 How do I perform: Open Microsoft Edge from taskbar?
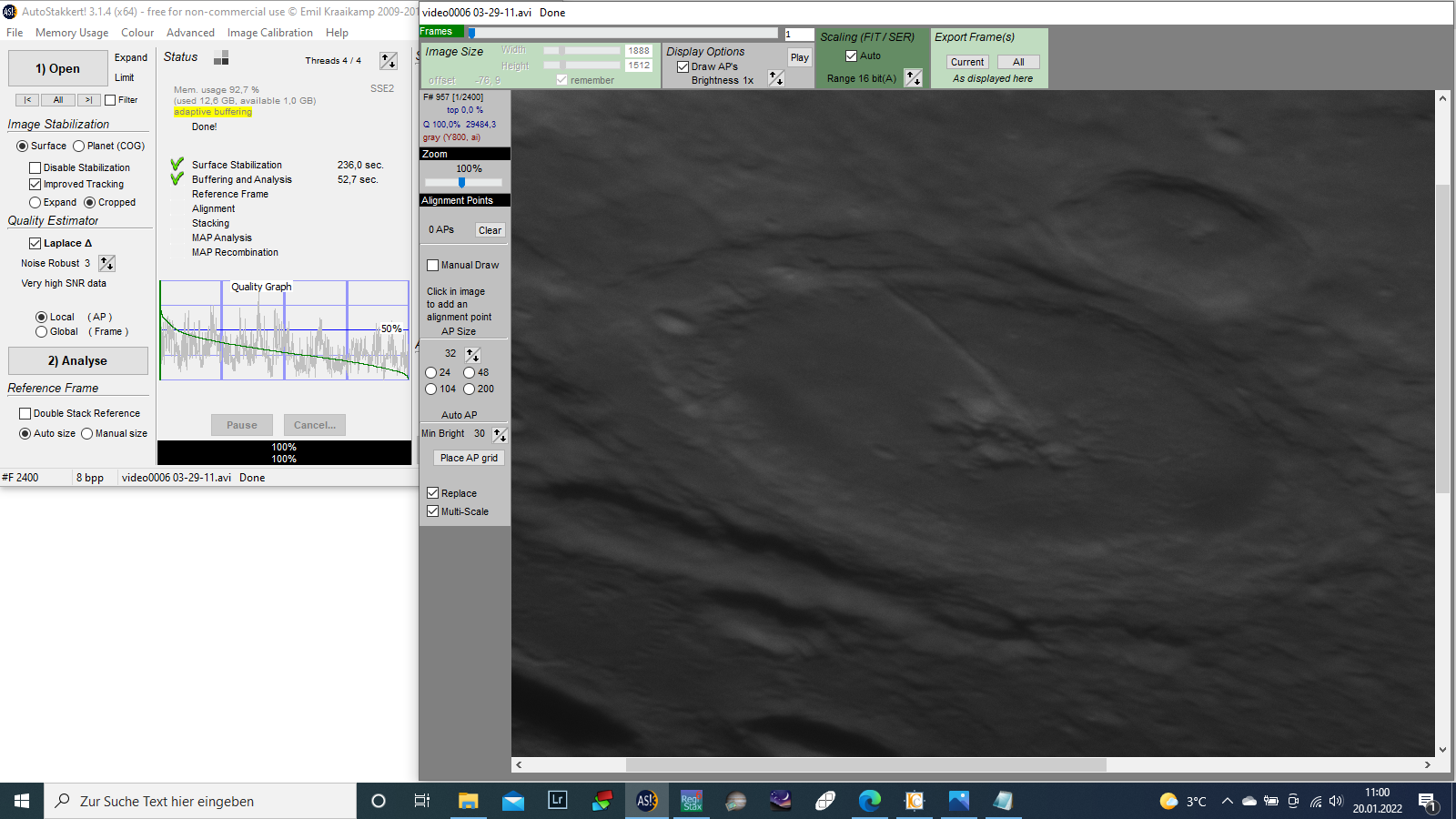(870, 801)
